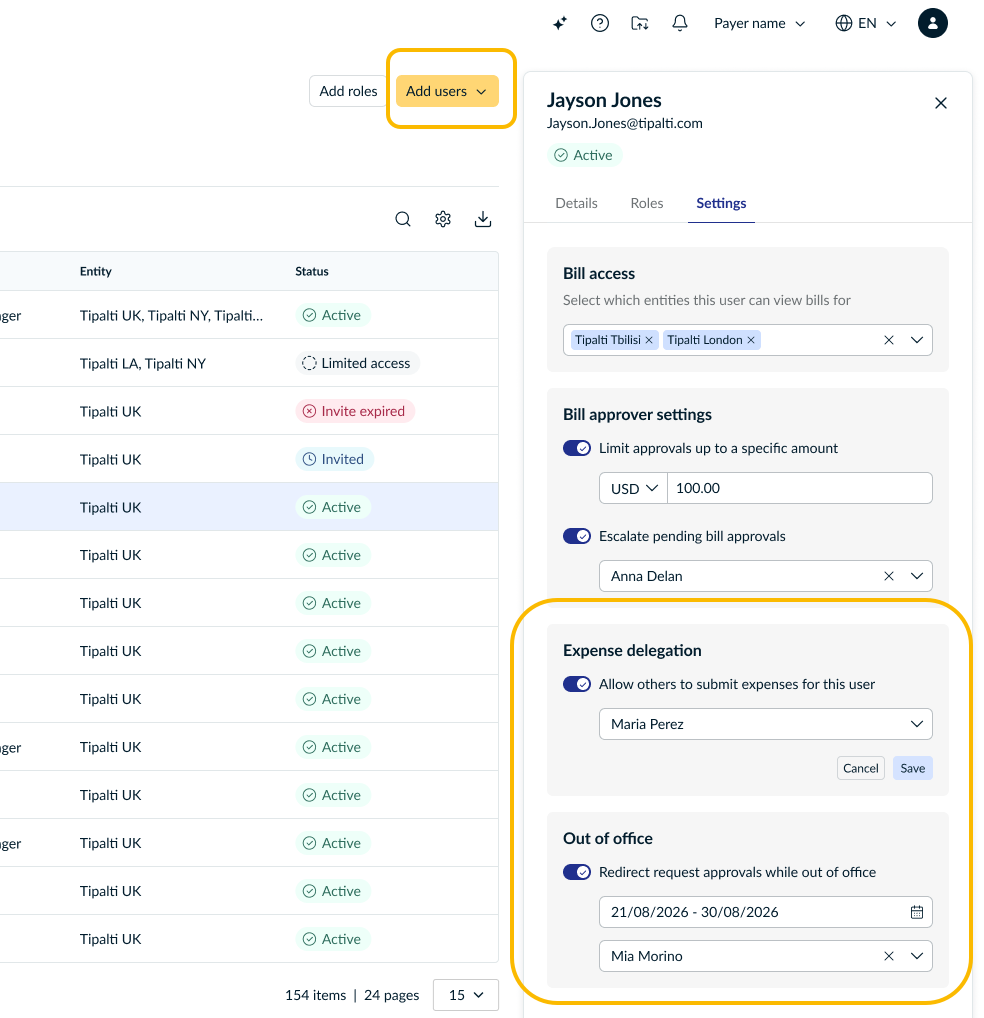This screenshot has height=1018, width=984.
Task: Toggle Allow others to submit expenses
Action: pos(576,684)
